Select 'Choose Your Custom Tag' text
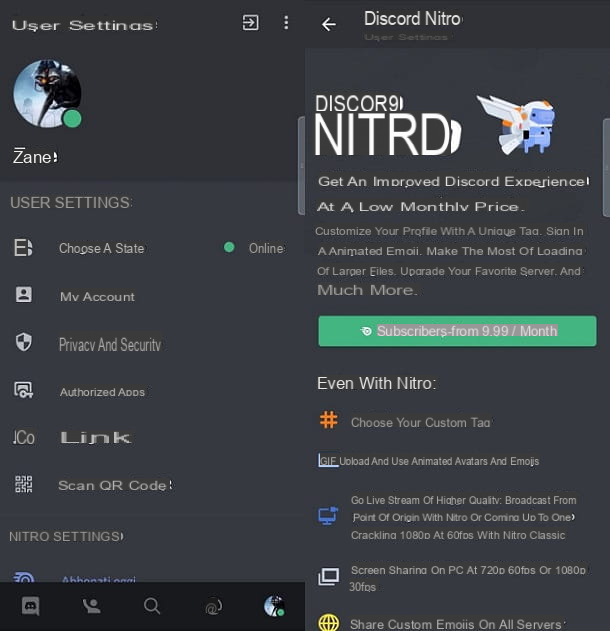Viewport: 610px width, 631px height. [420, 423]
